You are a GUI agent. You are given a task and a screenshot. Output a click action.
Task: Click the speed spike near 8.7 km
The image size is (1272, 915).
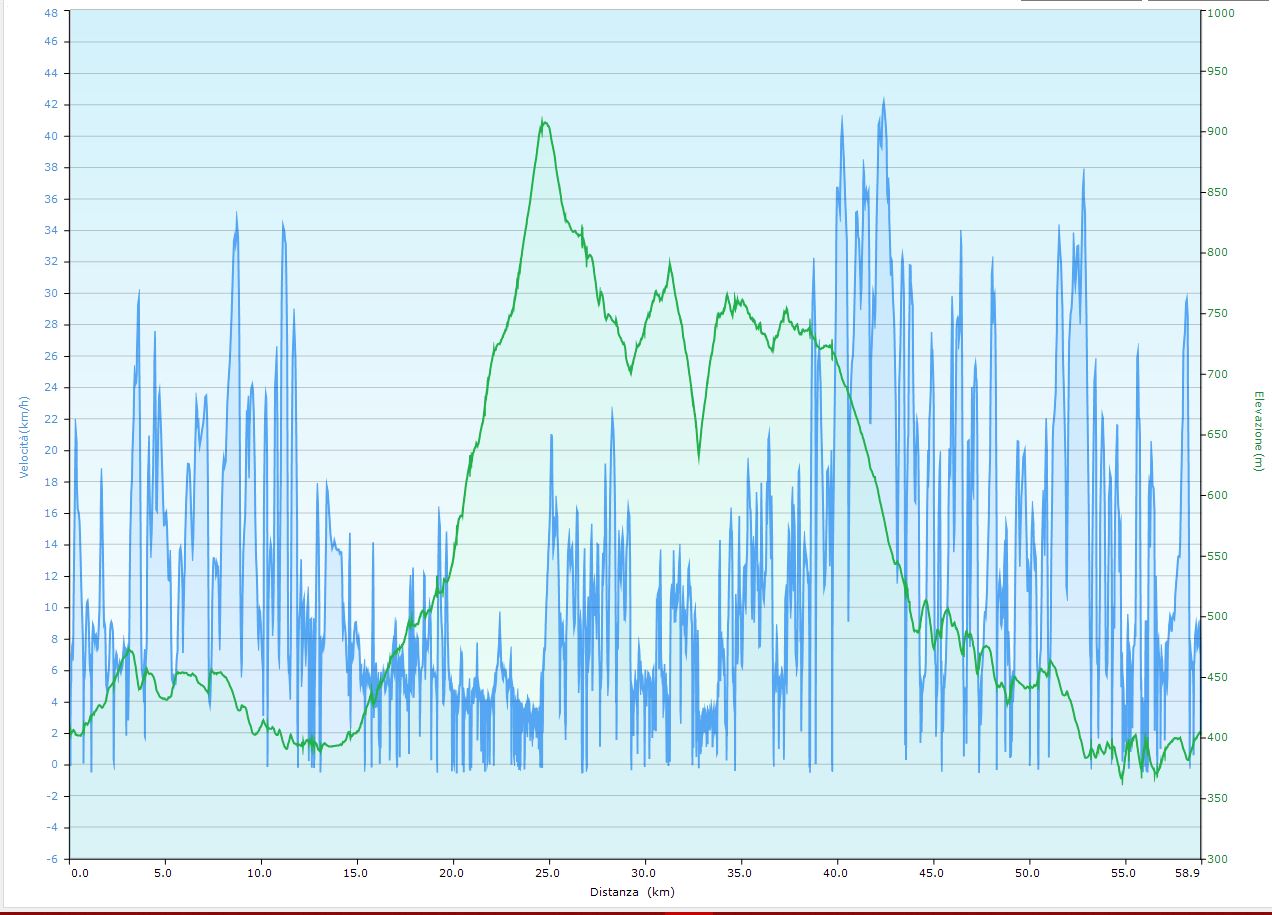coord(236,214)
